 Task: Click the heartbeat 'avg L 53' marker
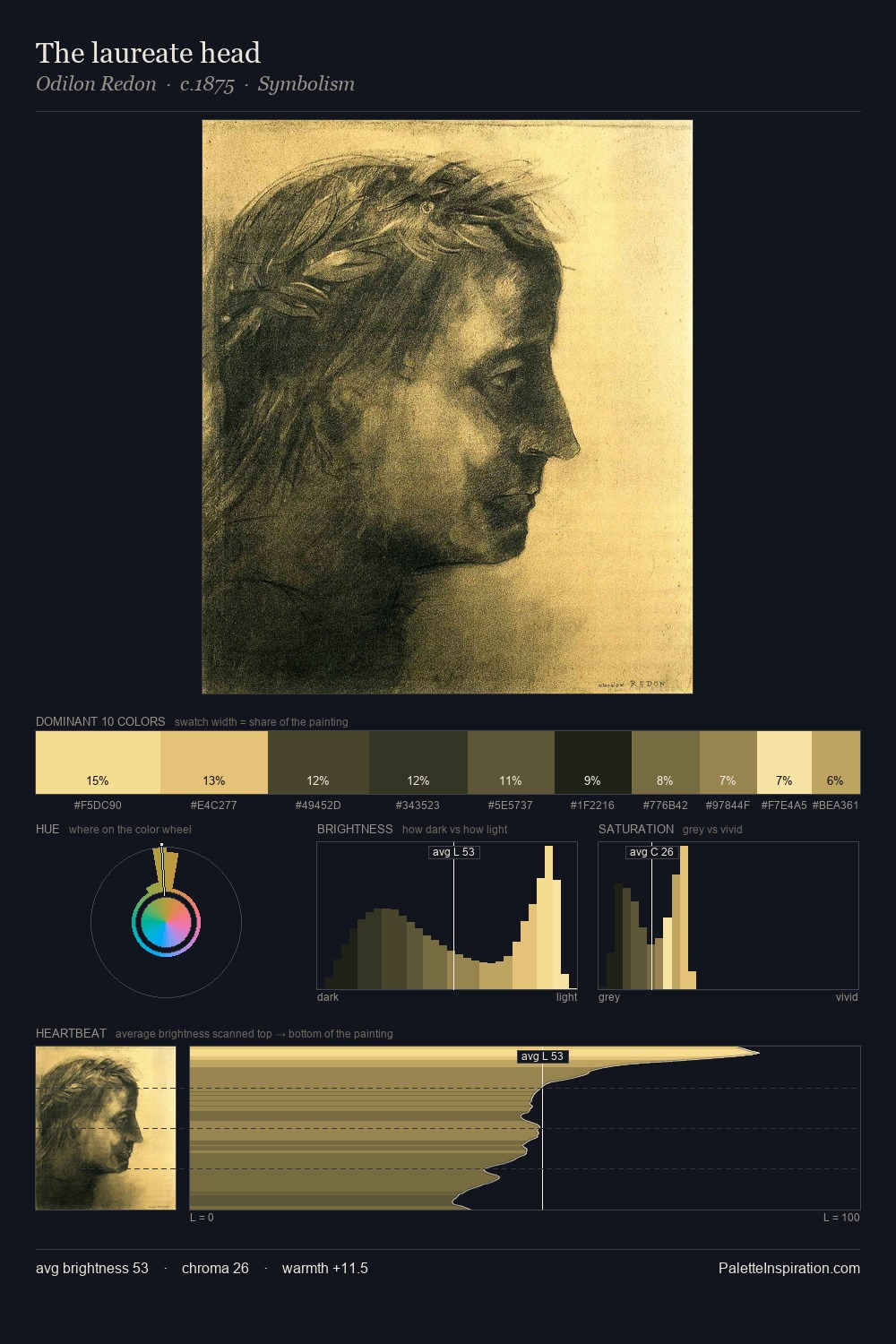[x=543, y=1056]
